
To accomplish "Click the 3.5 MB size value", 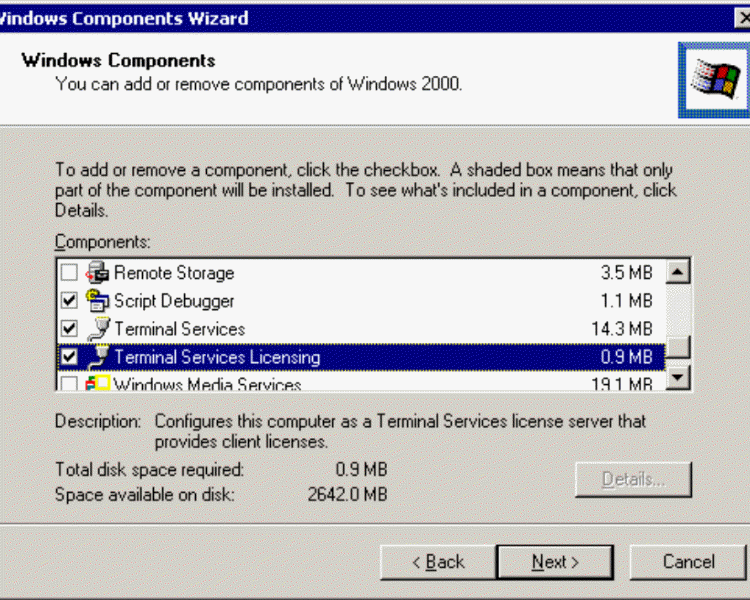I will pyautogui.click(x=627, y=273).
